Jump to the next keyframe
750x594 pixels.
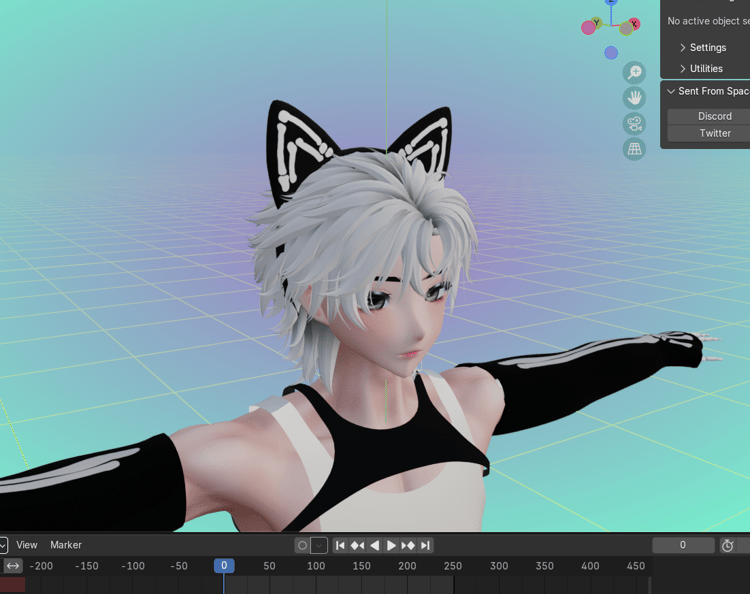(x=408, y=545)
